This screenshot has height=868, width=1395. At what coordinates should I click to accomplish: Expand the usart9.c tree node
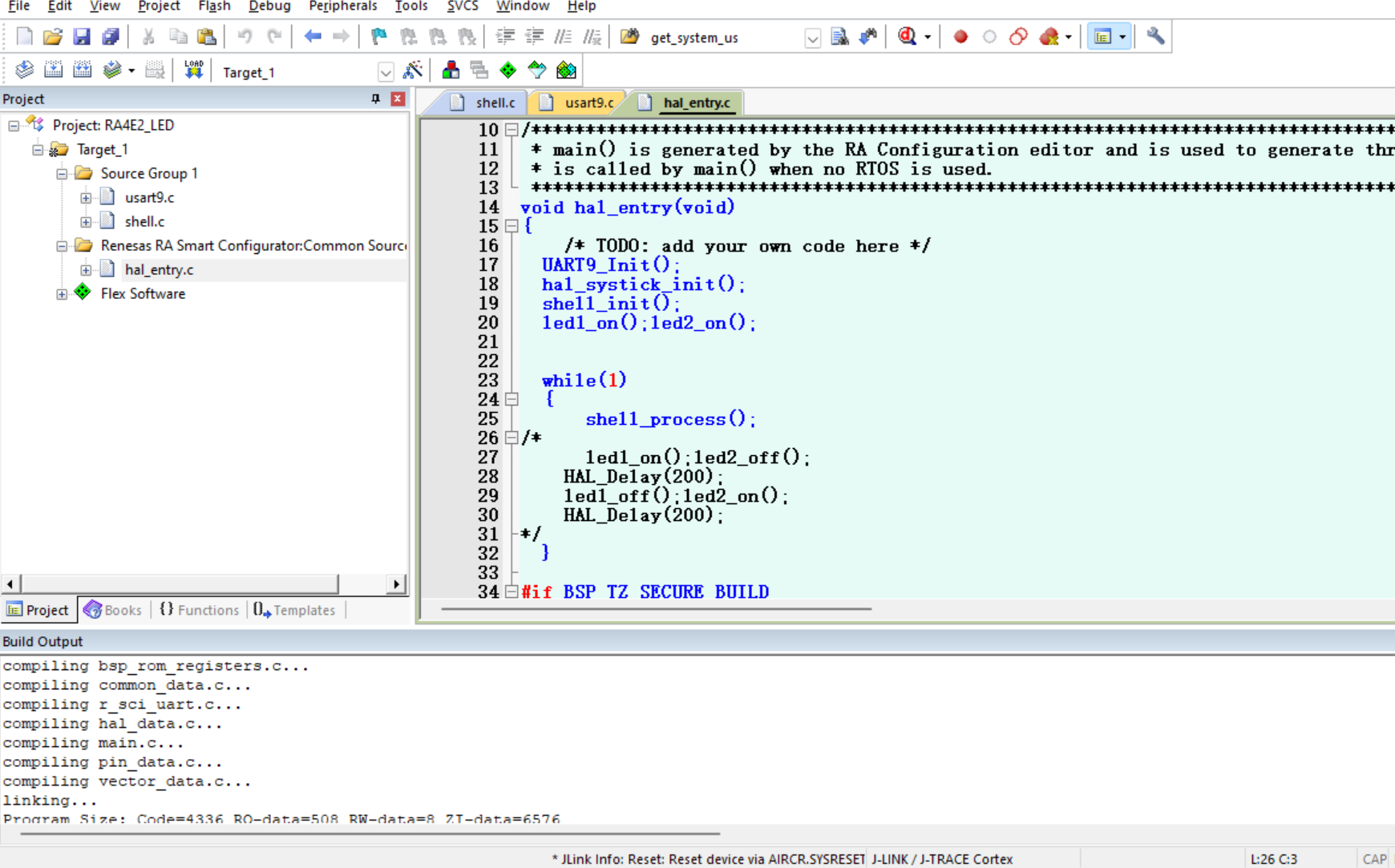86,197
